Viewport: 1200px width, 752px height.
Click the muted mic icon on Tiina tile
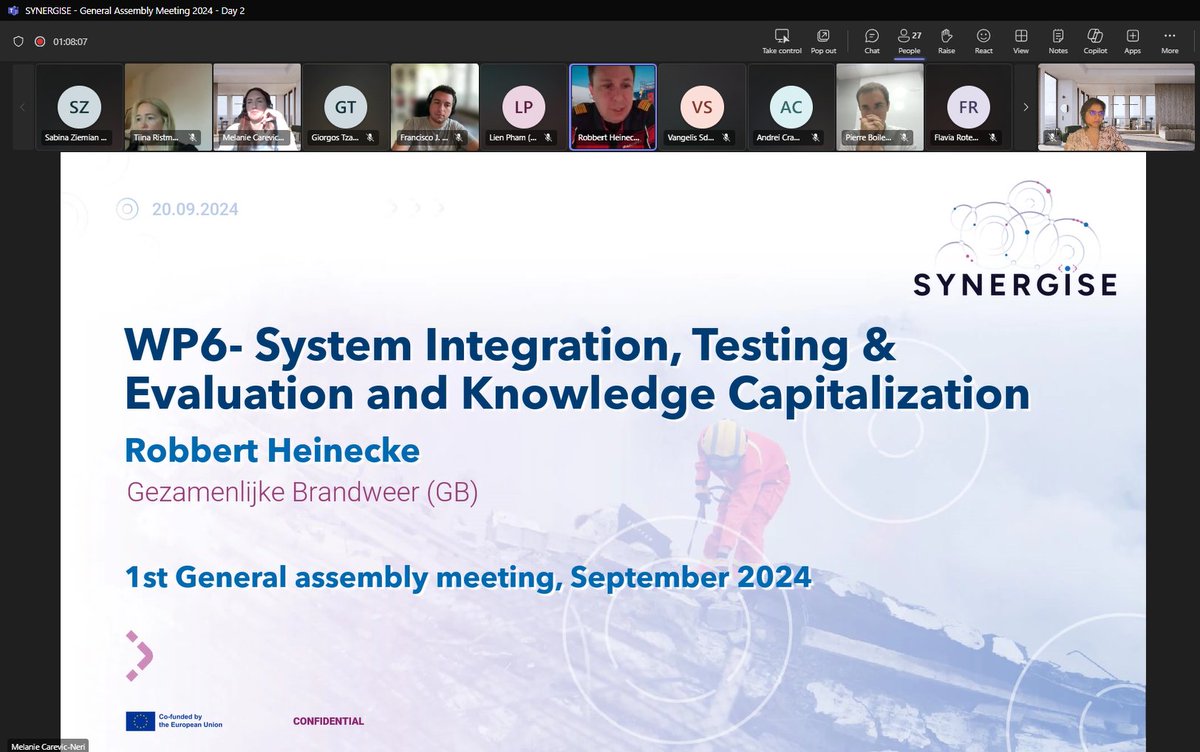click(192, 137)
